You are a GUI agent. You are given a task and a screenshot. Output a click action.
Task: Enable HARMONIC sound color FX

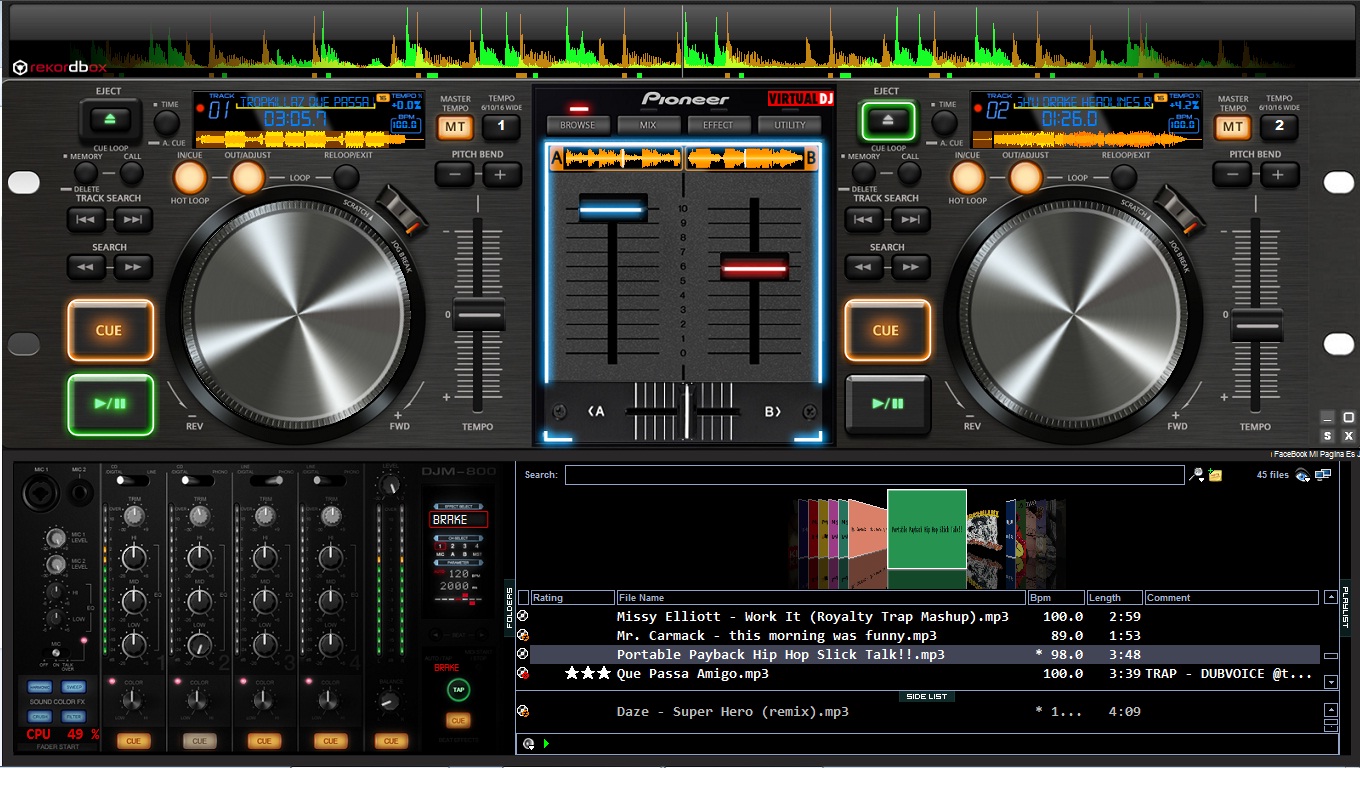point(40,688)
